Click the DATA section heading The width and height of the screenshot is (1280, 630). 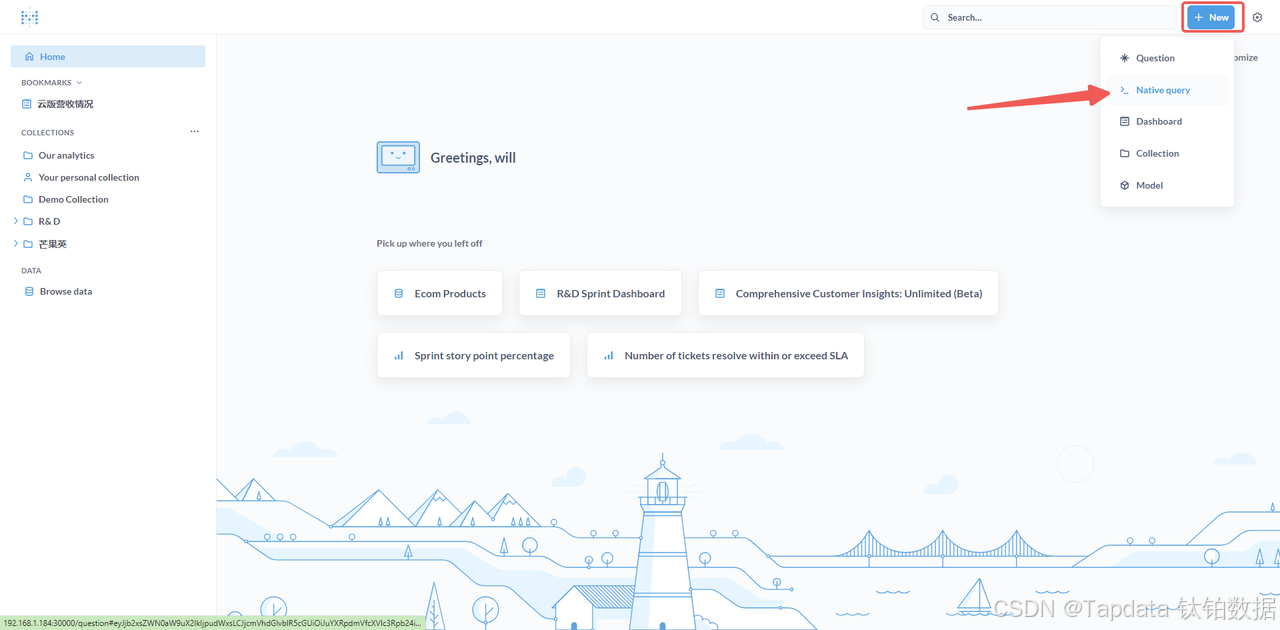click(31, 271)
